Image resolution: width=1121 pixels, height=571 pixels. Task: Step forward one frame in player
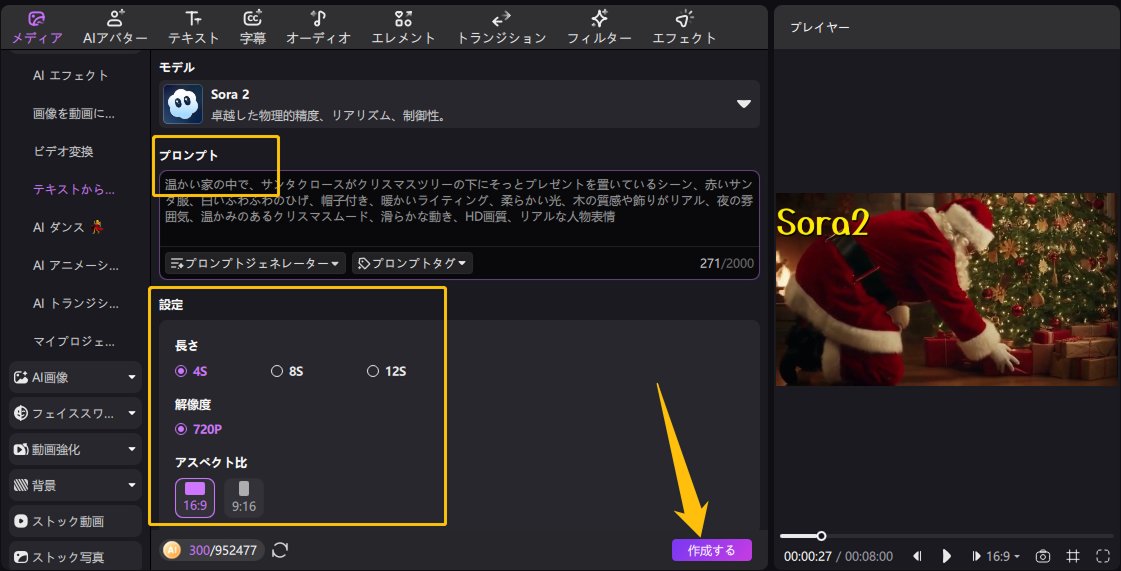(977, 556)
